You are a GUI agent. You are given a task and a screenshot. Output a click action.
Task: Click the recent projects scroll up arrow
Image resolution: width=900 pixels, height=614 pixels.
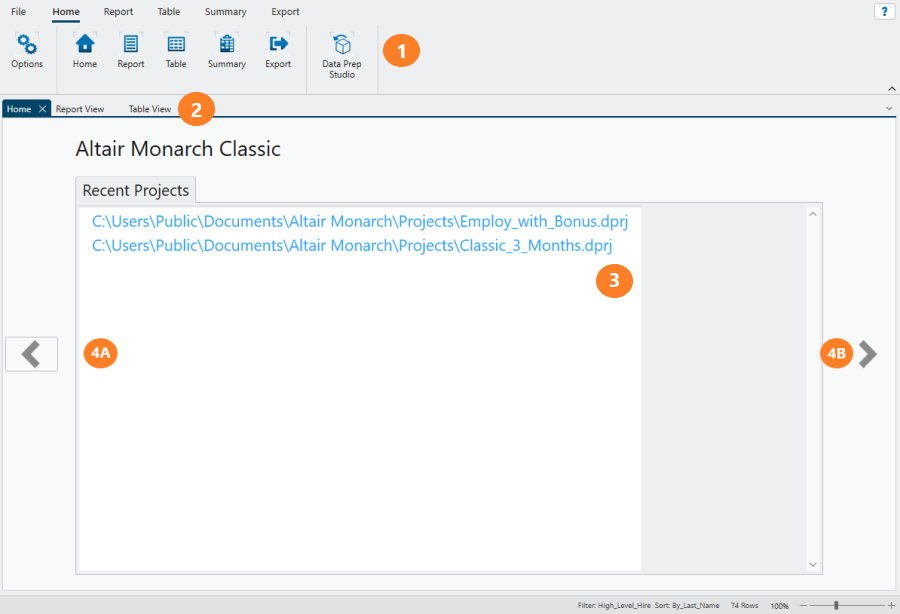[x=813, y=214]
